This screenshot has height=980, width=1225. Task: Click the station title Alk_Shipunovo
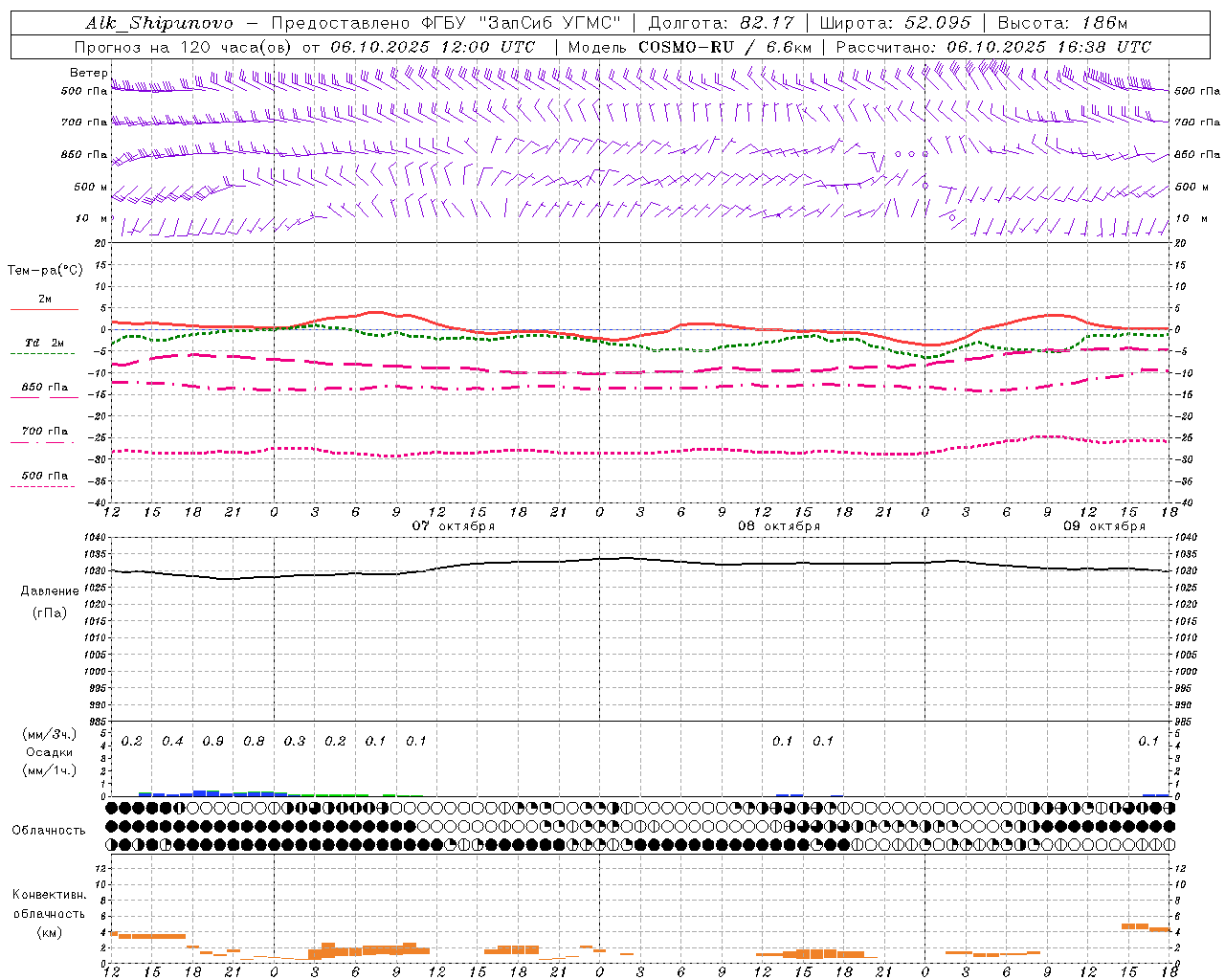pos(159,23)
